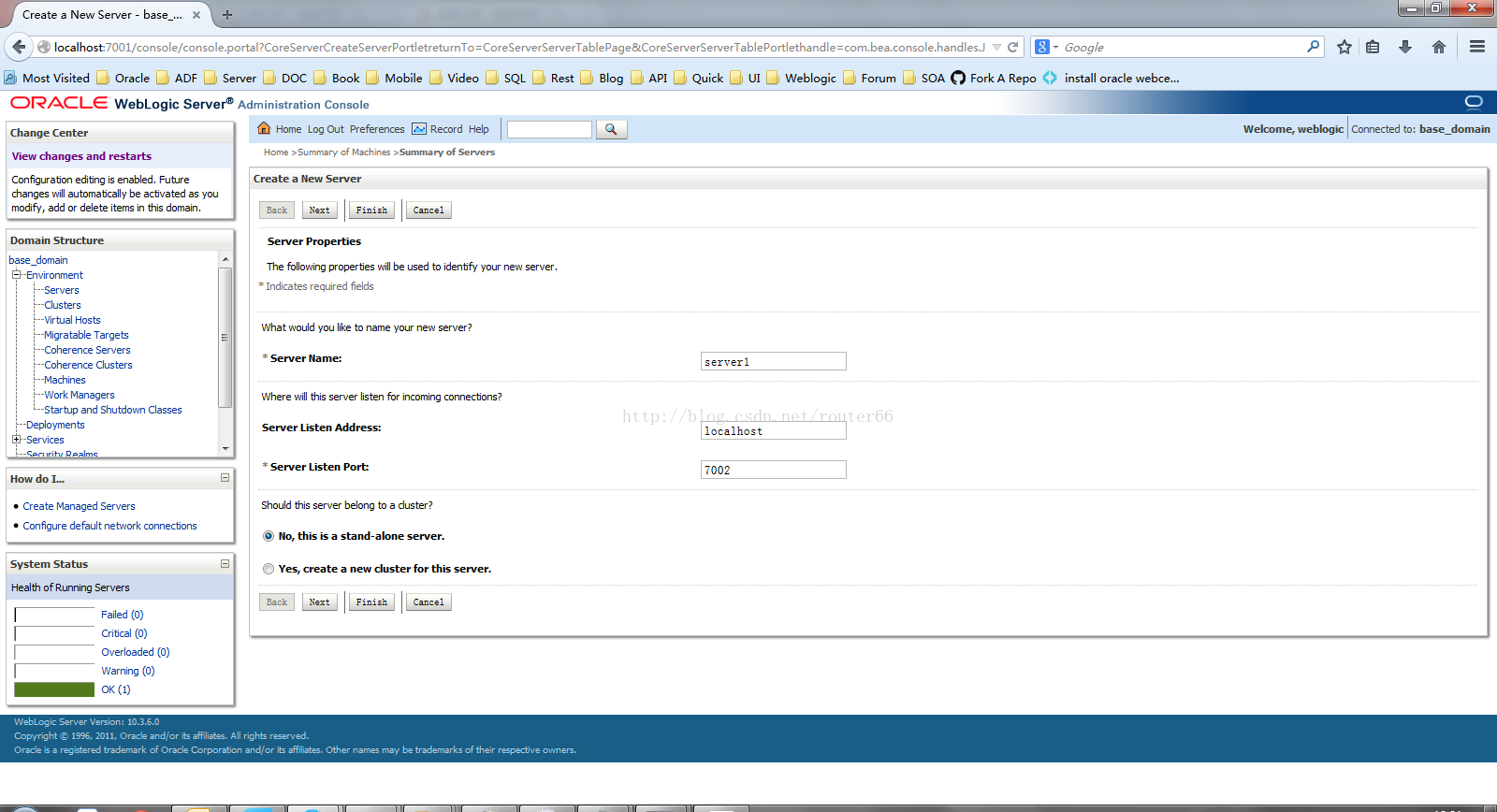
Task: Click Configure default network connections link
Action: click(x=109, y=526)
